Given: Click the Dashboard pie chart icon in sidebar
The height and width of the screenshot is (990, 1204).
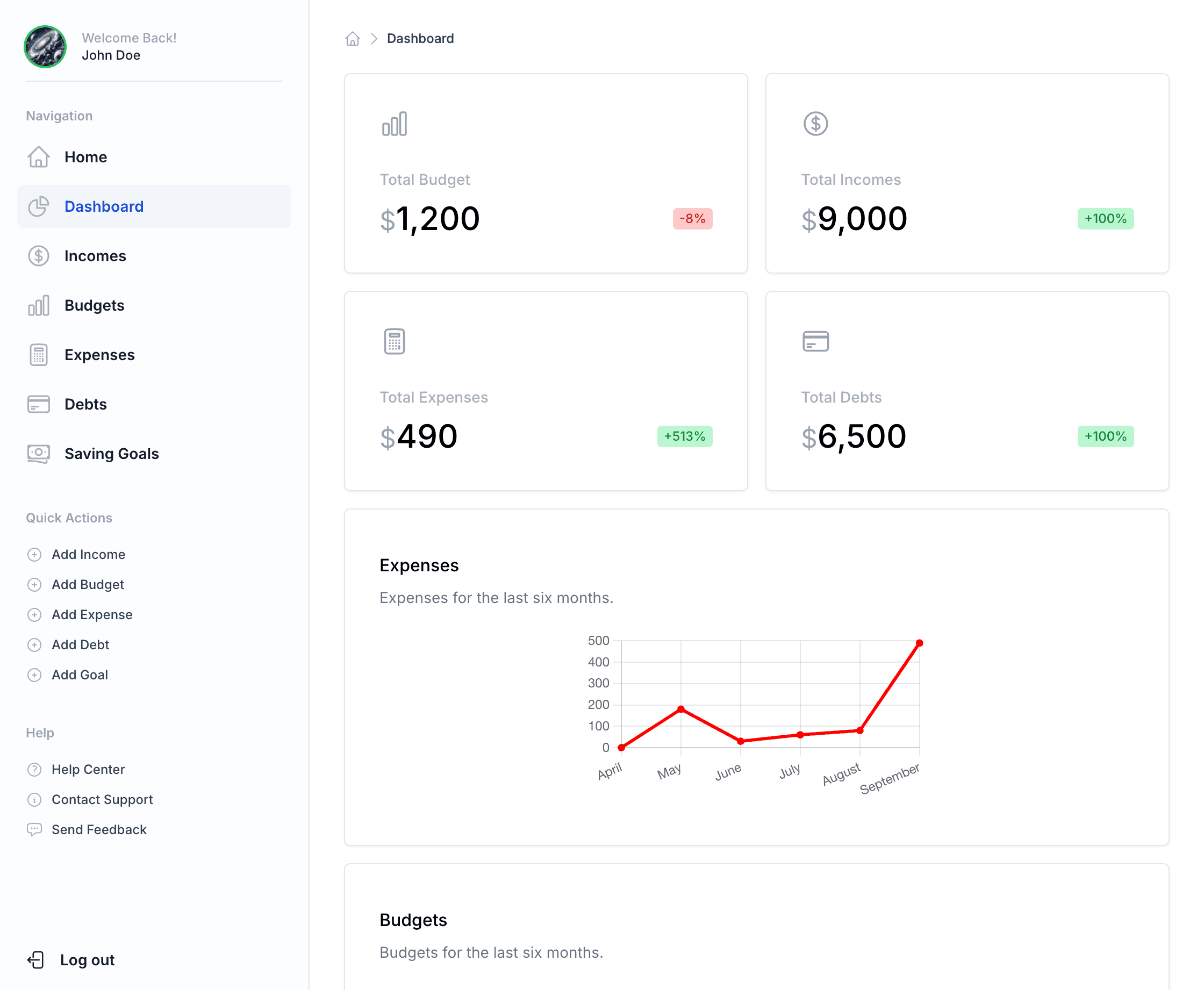Looking at the screenshot, I should click(x=39, y=206).
